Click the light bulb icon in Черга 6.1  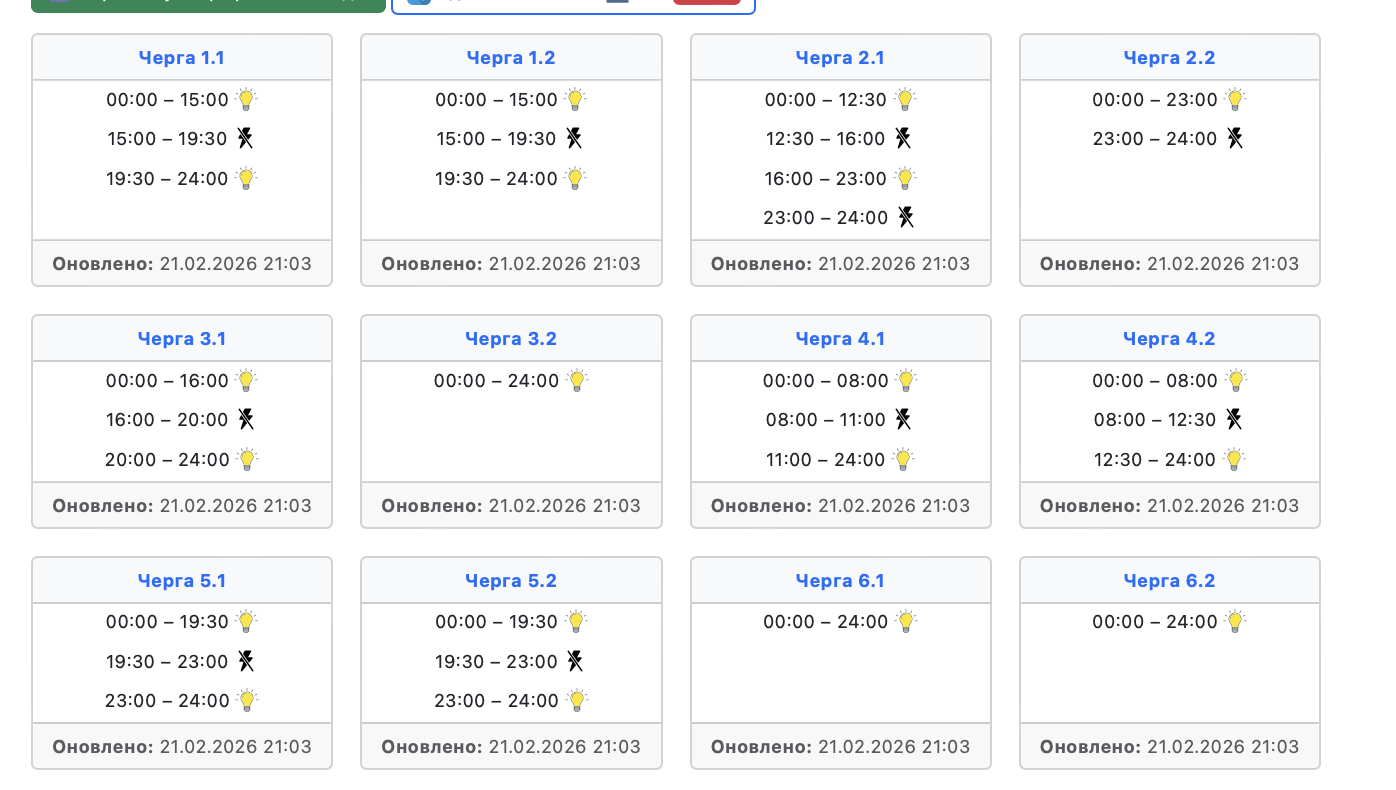click(906, 621)
